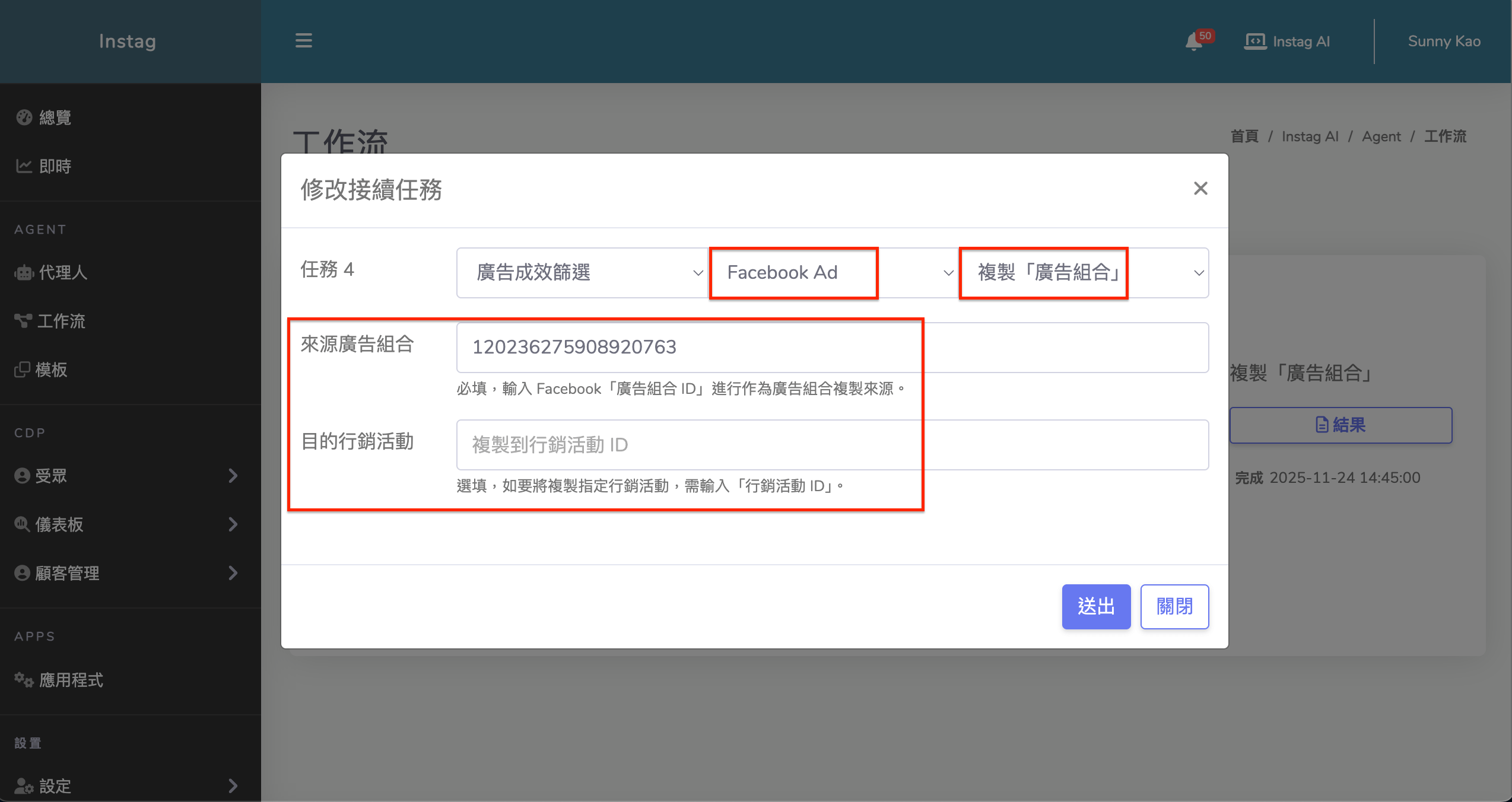Click the 複製到行銷活動 ID input field

[x=832, y=445]
